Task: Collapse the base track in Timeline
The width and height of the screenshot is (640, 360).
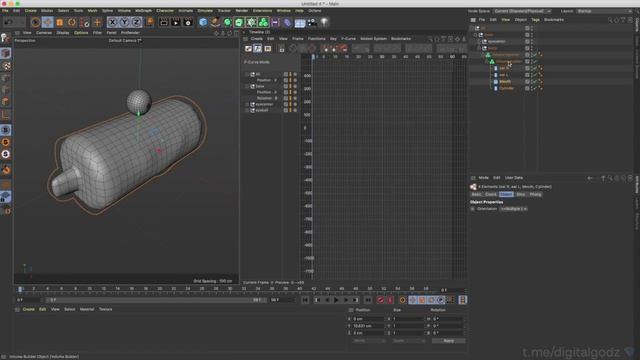Action: pyautogui.click(x=247, y=87)
